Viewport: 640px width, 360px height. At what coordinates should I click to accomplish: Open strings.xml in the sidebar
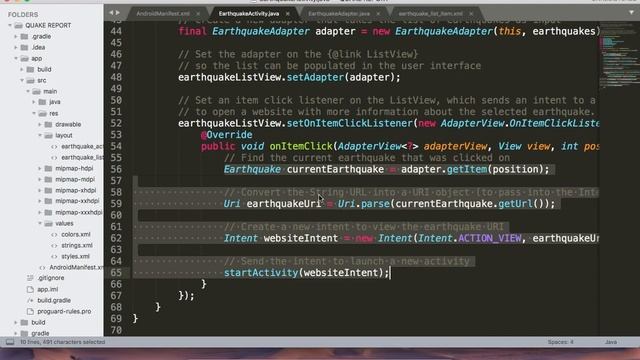point(77,245)
